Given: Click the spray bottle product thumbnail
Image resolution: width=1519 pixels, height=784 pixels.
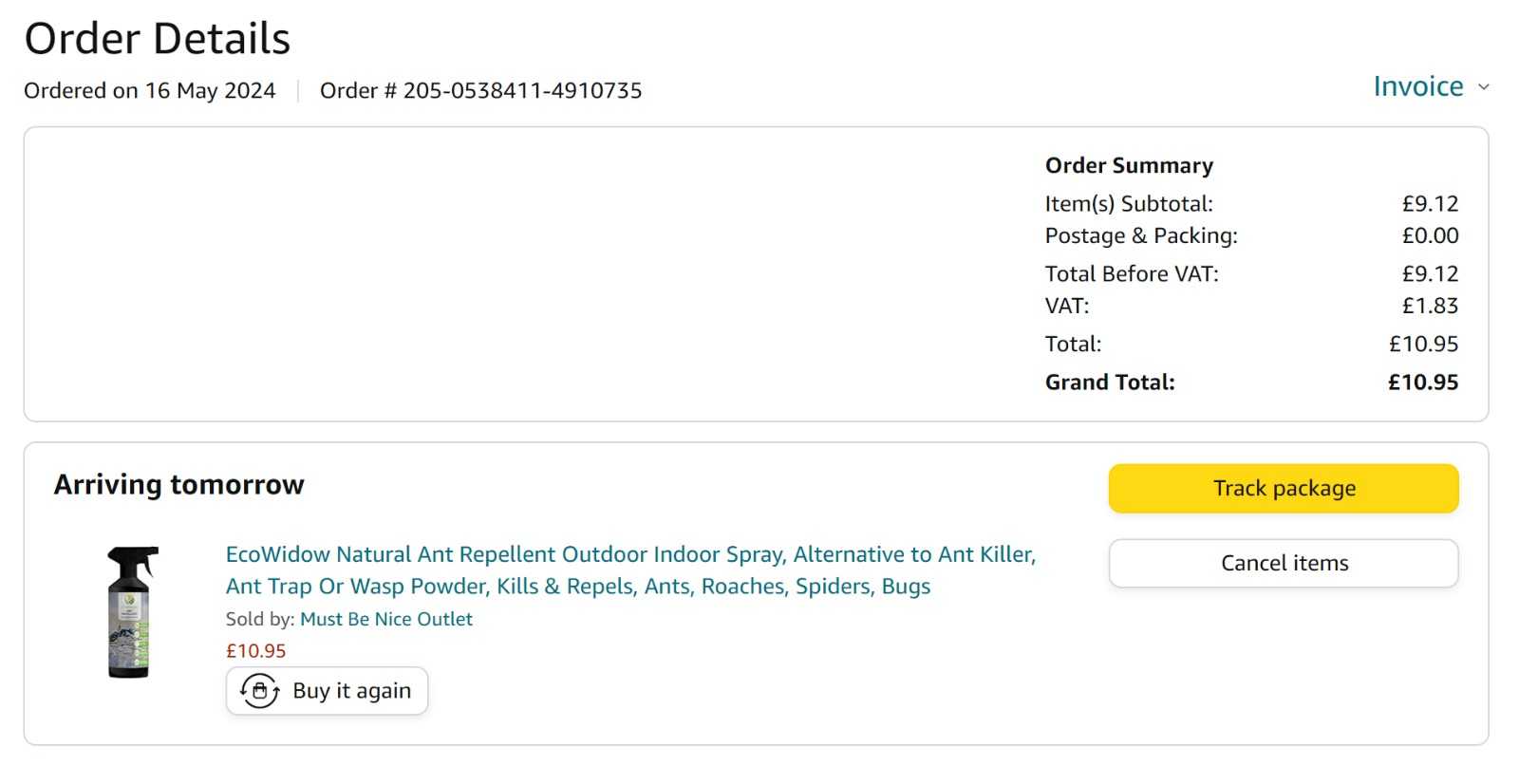Looking at the screenshot, I should (131, 612).
